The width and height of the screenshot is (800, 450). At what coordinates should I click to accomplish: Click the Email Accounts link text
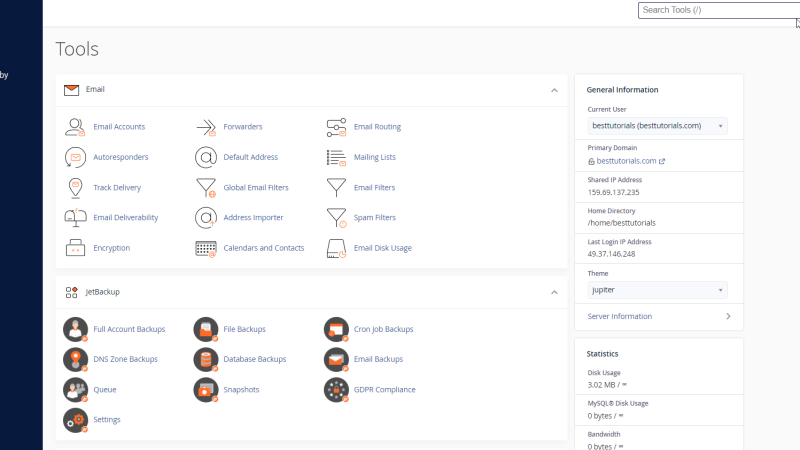pyautogui.click(x=119, y=127)
